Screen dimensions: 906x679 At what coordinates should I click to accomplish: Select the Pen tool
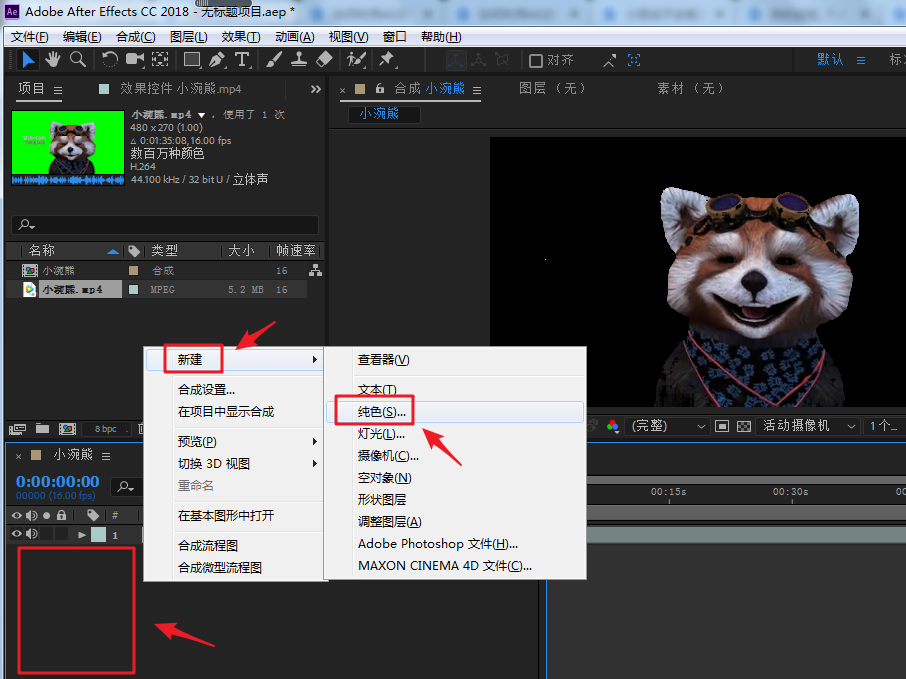(x=217, y=60)
